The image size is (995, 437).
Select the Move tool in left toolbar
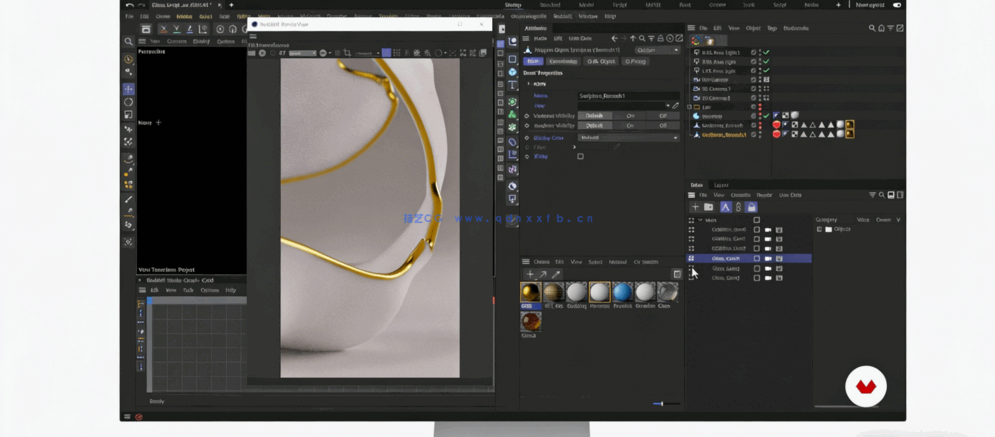[129, 89]
